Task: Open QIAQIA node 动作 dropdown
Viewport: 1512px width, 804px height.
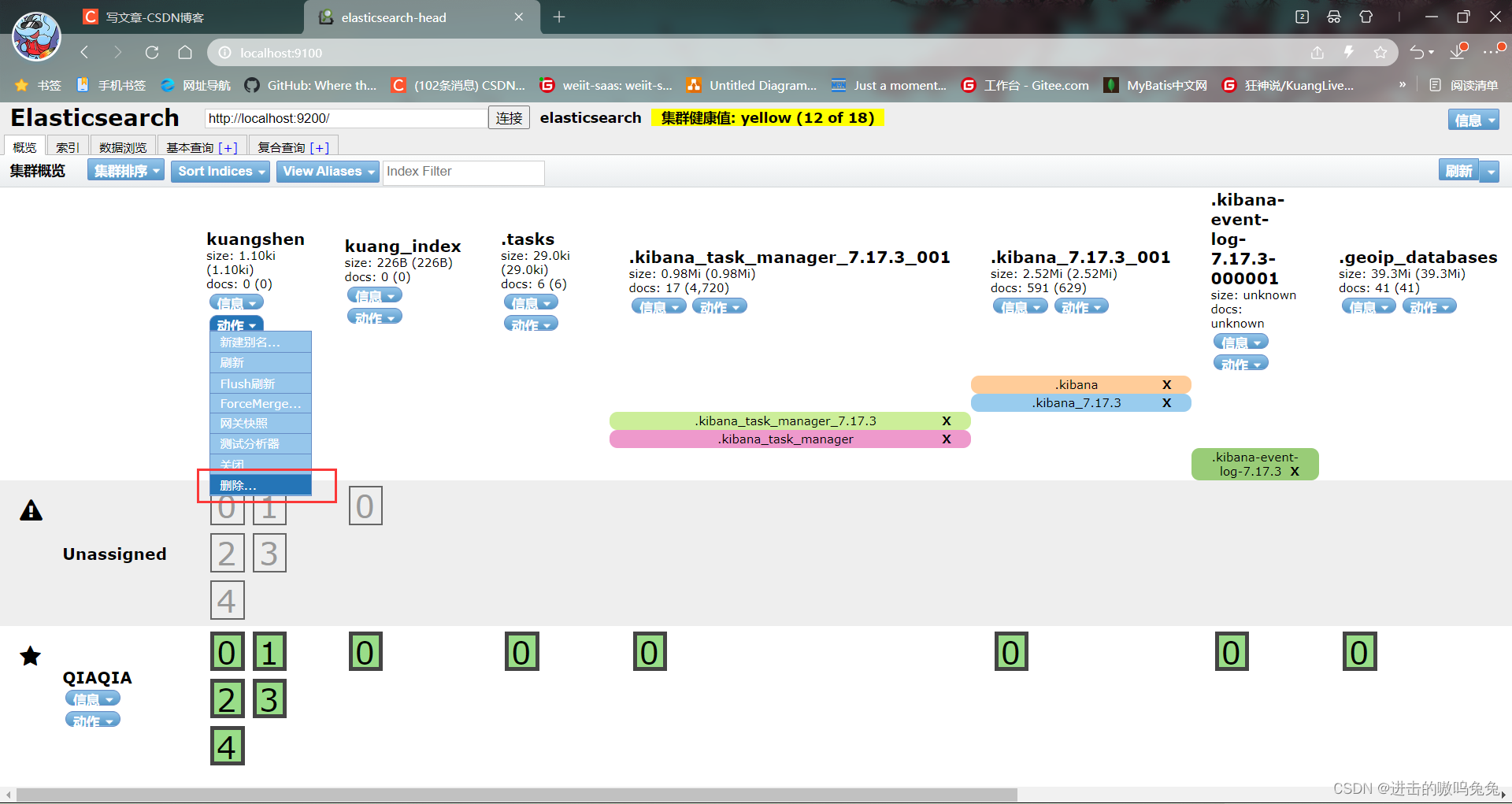Action: 93,720
